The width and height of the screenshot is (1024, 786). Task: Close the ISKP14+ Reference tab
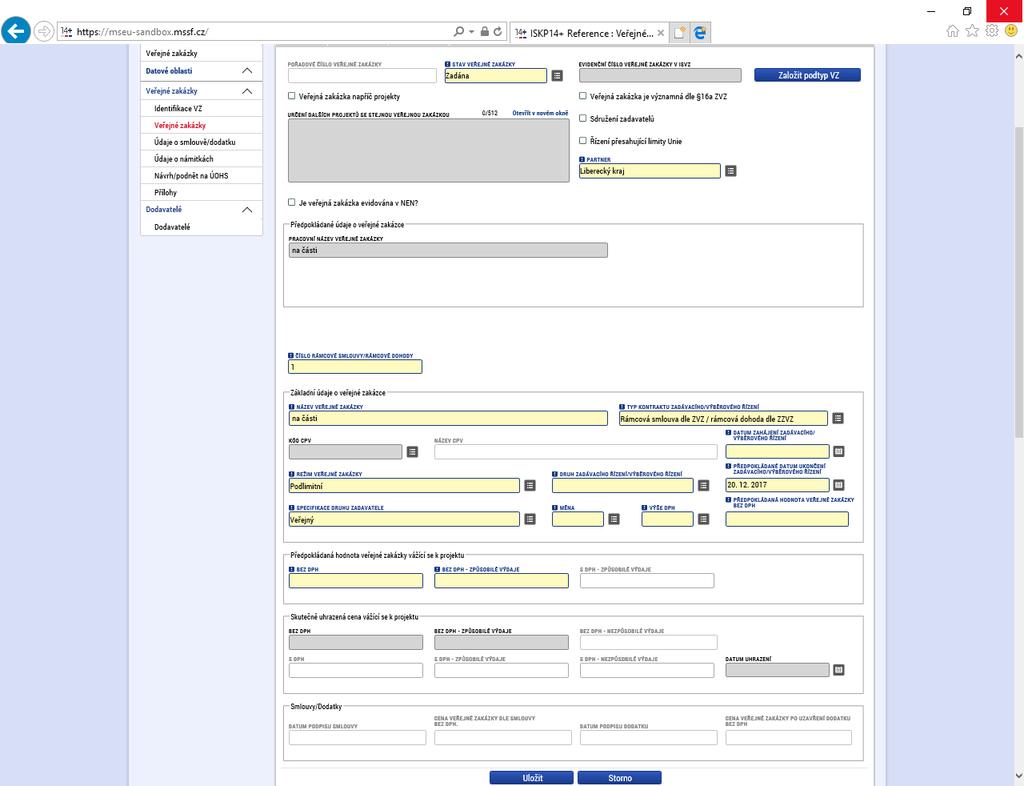(x=661, y=33)
